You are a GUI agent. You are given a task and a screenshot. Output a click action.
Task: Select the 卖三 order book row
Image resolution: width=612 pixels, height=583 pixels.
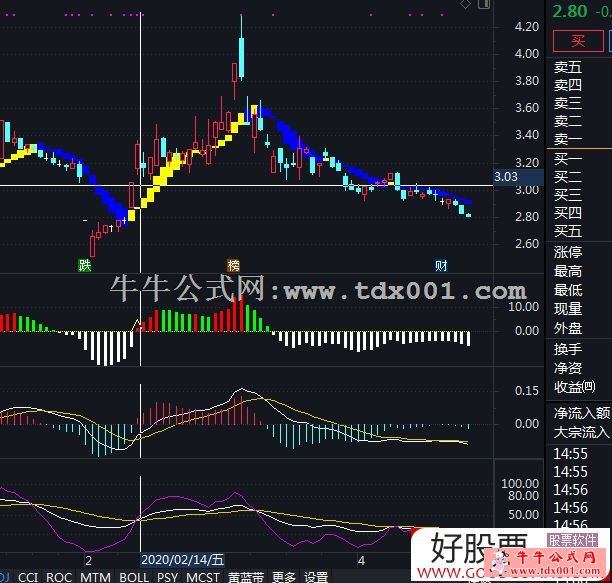[x=568, y=103]
